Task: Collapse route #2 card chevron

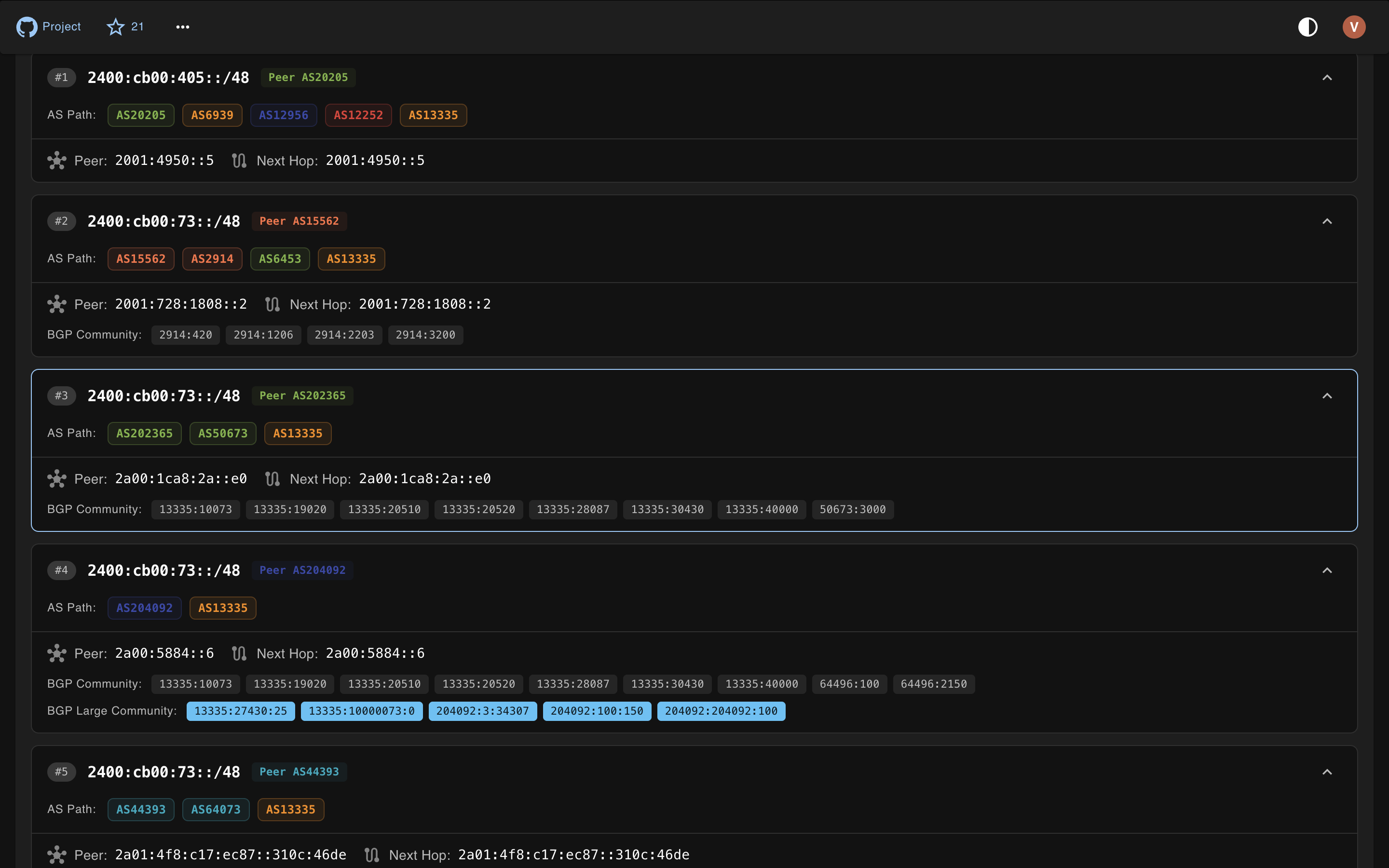Action: [x=1327, y=221]
